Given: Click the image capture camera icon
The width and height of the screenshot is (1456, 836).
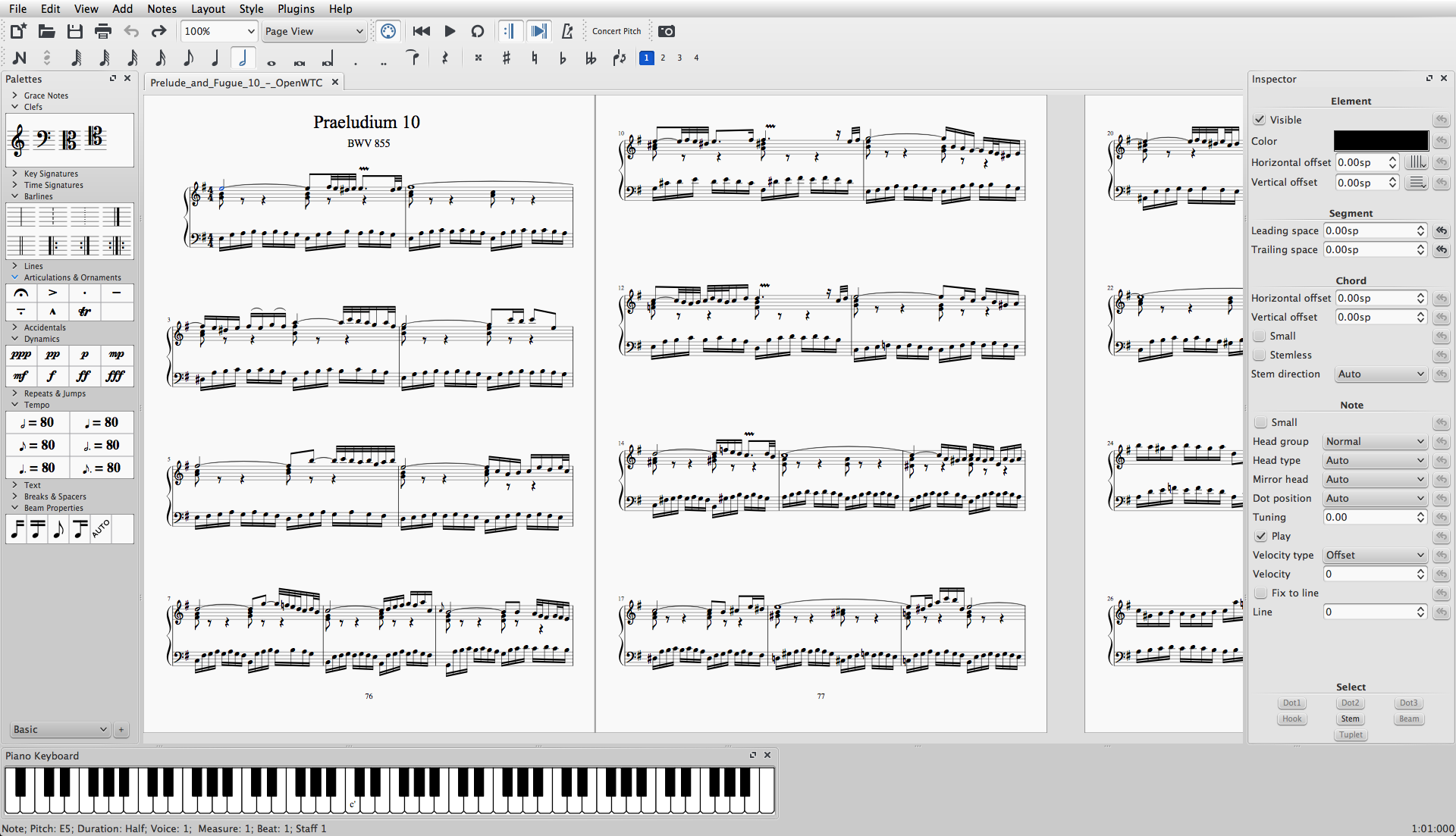Looking at the screenshot, I should [667, 31].
